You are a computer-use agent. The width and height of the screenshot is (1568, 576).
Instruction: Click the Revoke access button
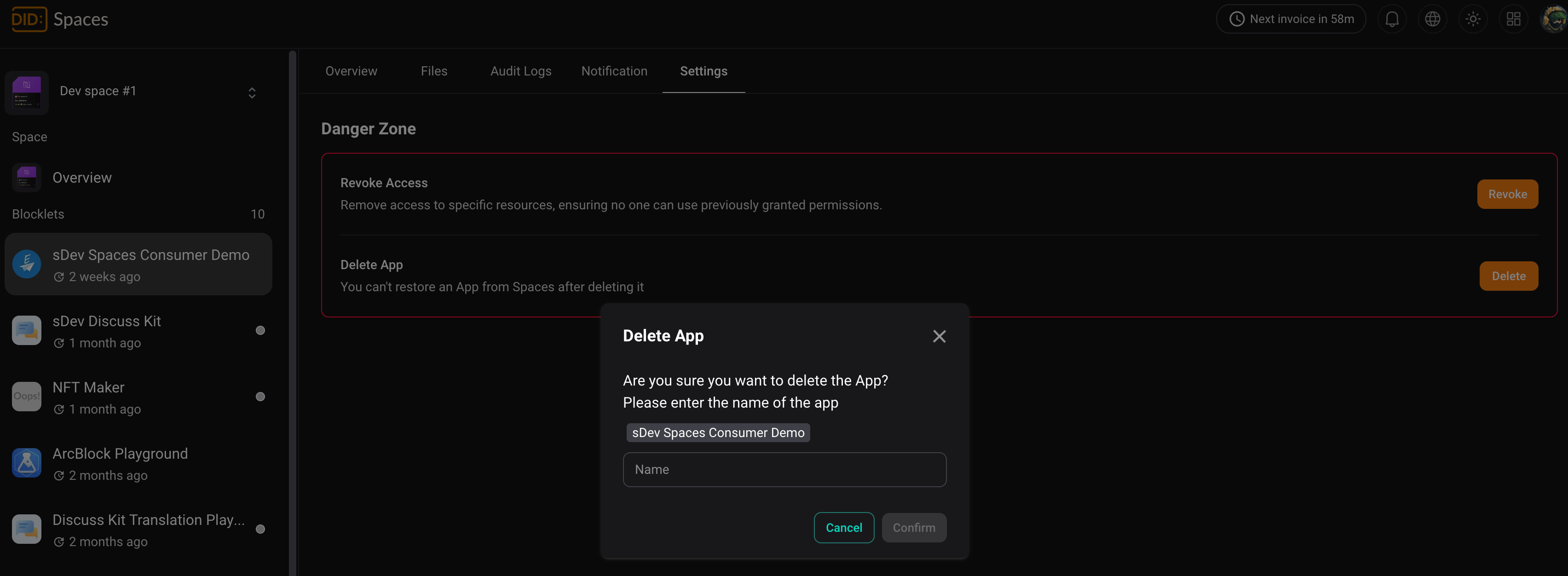point(1506,194)
